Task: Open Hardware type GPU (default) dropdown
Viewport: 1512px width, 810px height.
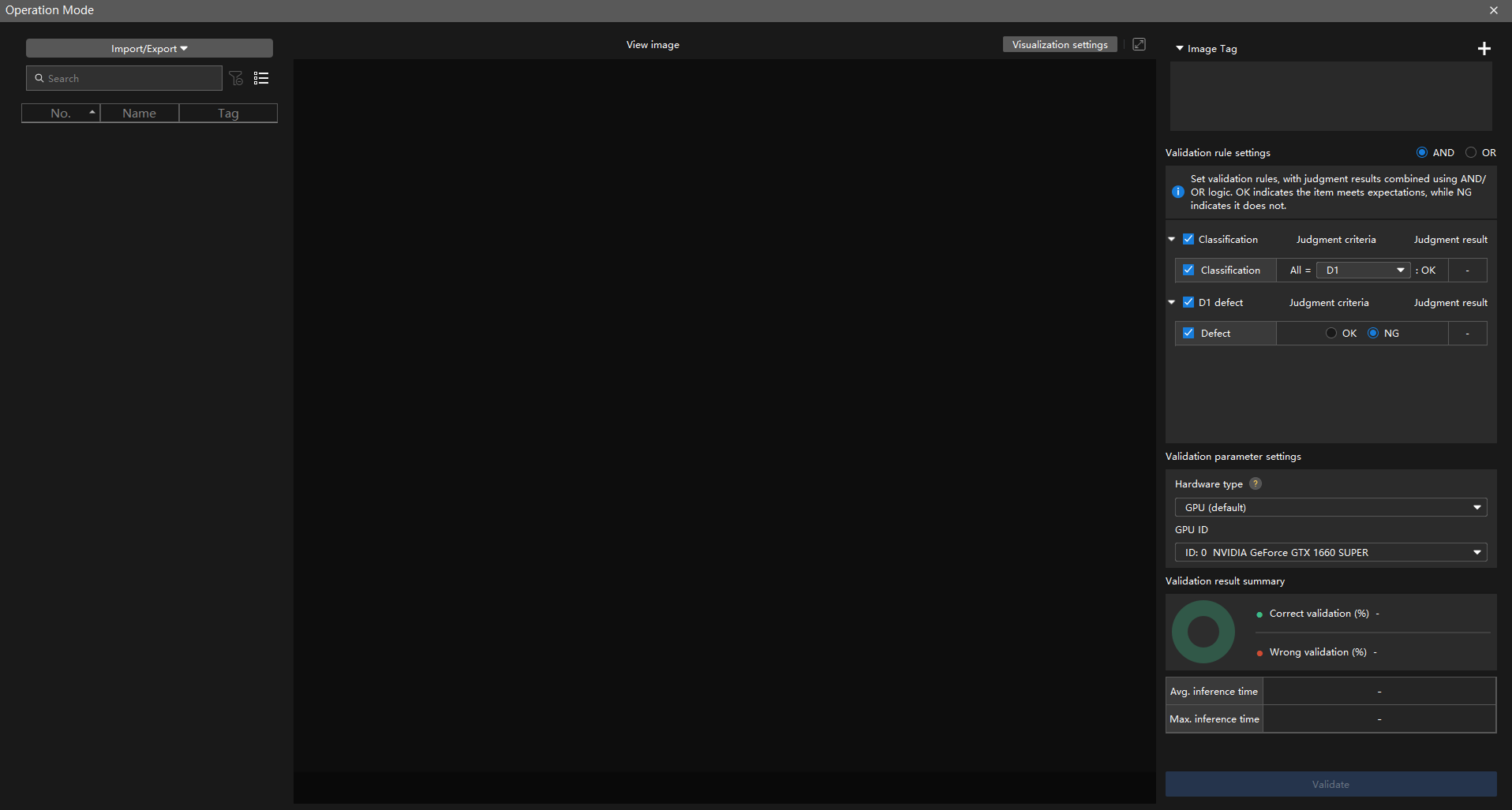Action: pyautogui.click(x=1330, y=507)
